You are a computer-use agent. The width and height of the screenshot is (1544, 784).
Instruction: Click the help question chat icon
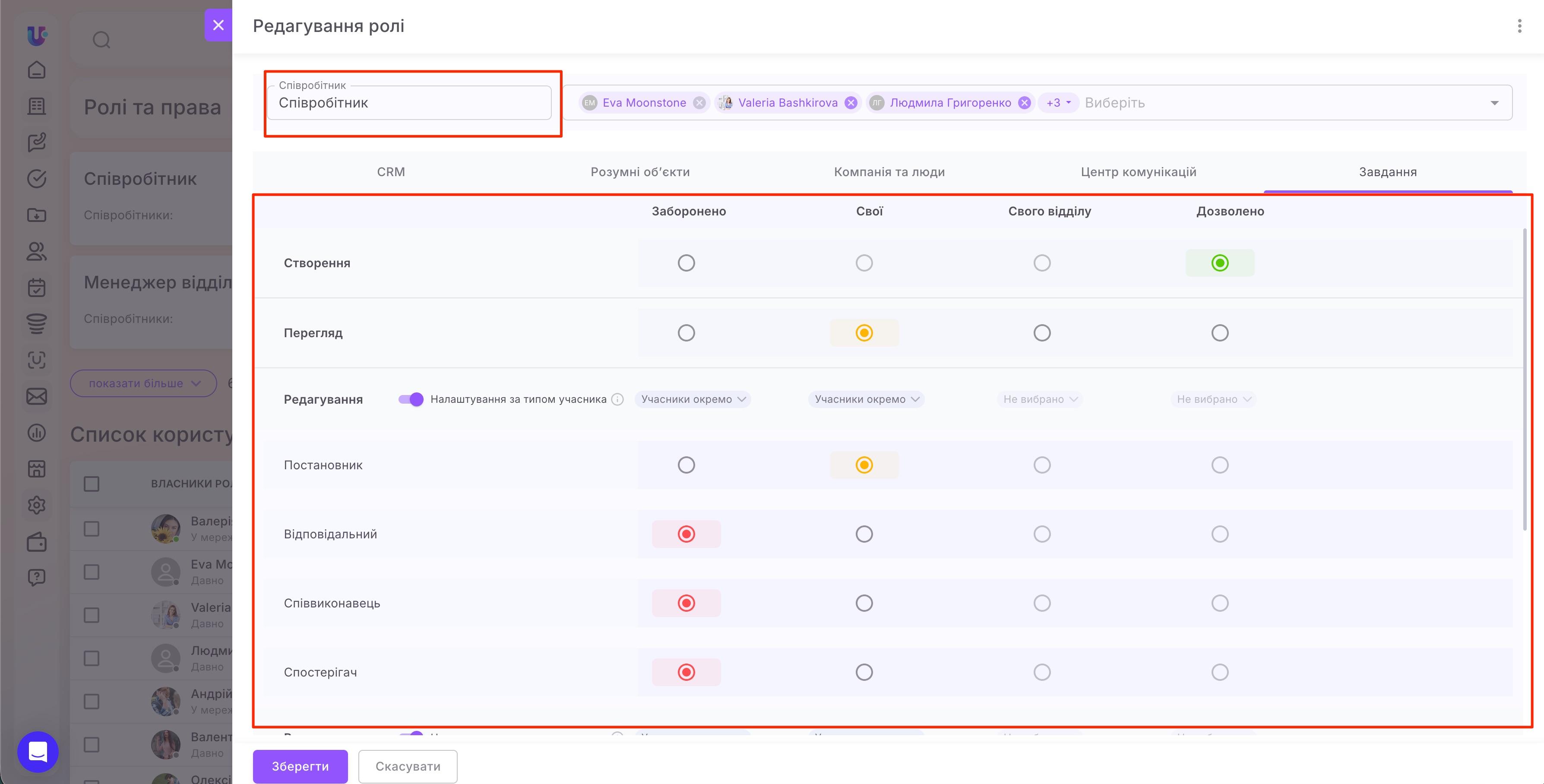tap(37, 578)
